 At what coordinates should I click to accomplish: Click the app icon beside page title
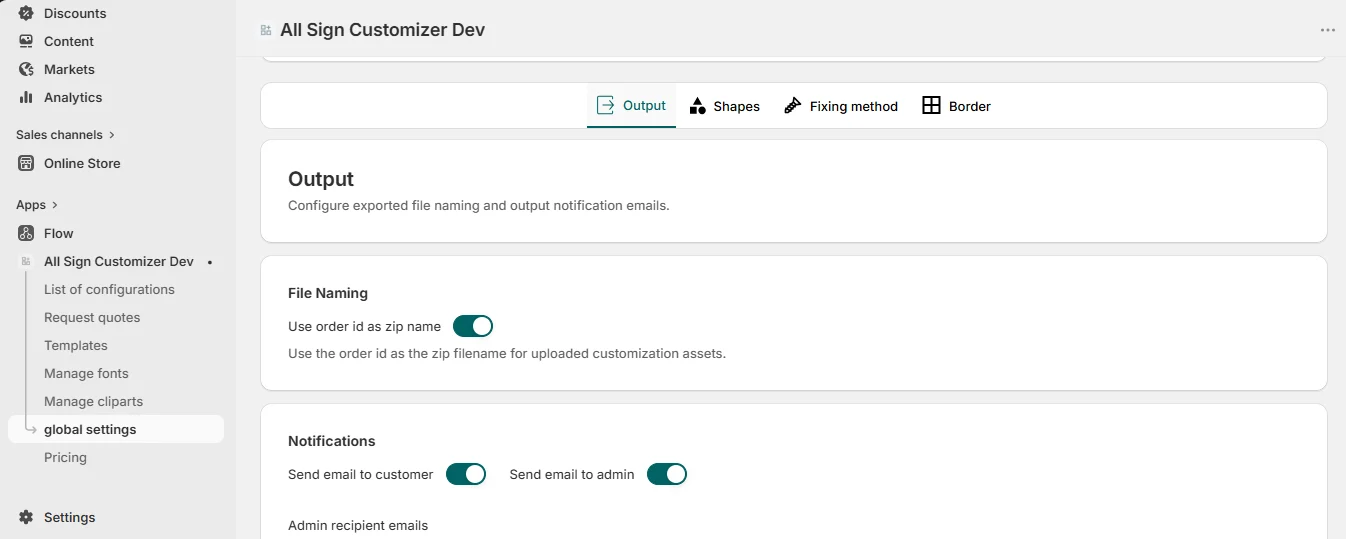click(265, 30)
